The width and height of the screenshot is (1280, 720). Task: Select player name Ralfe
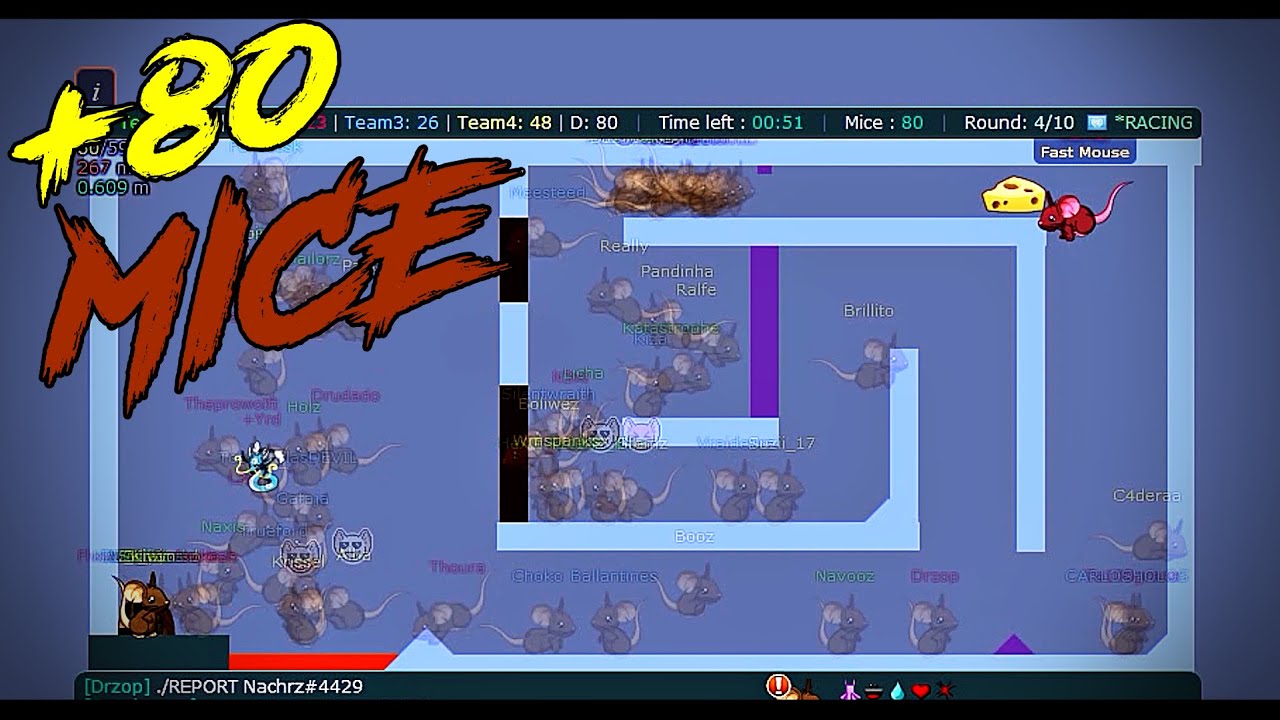point(696,290)
